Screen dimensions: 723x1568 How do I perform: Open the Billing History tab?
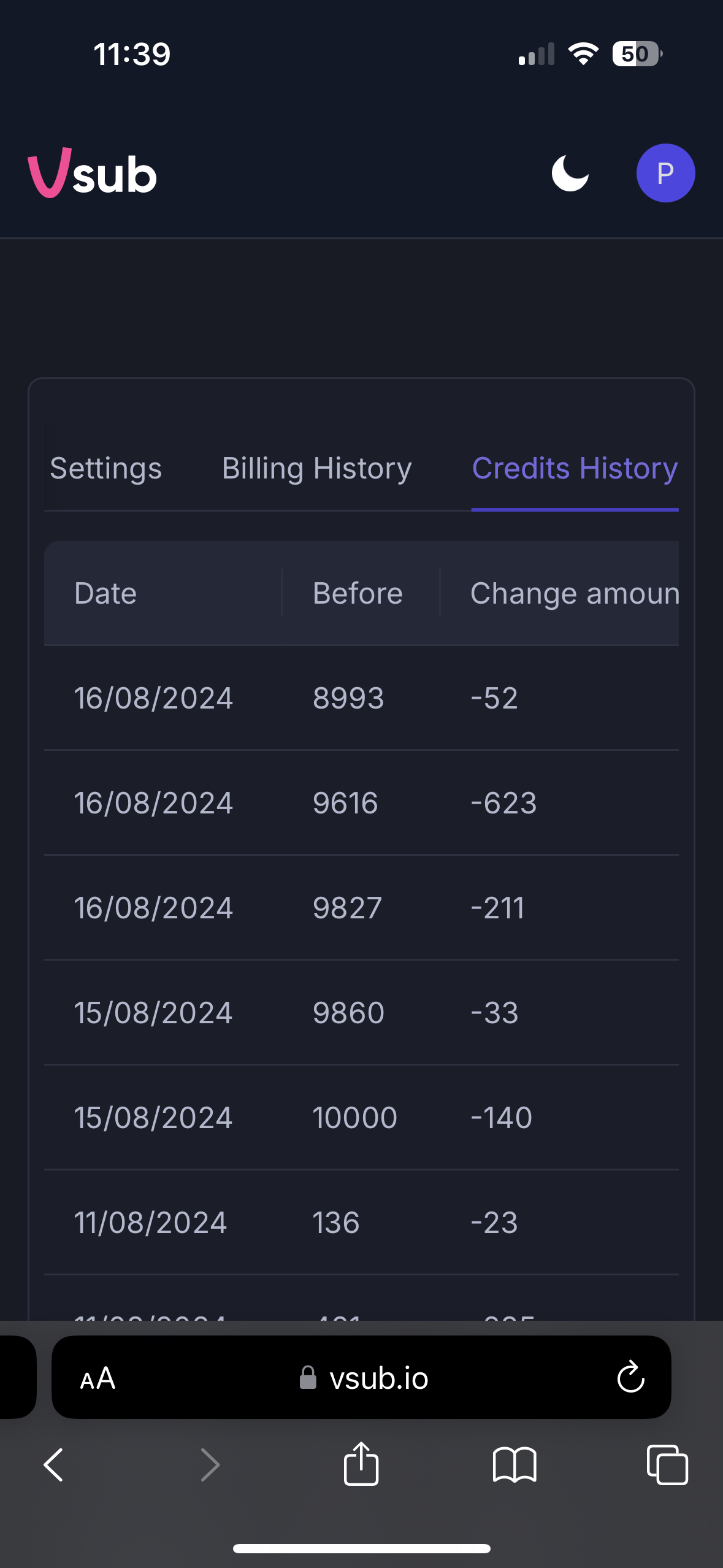316,469
